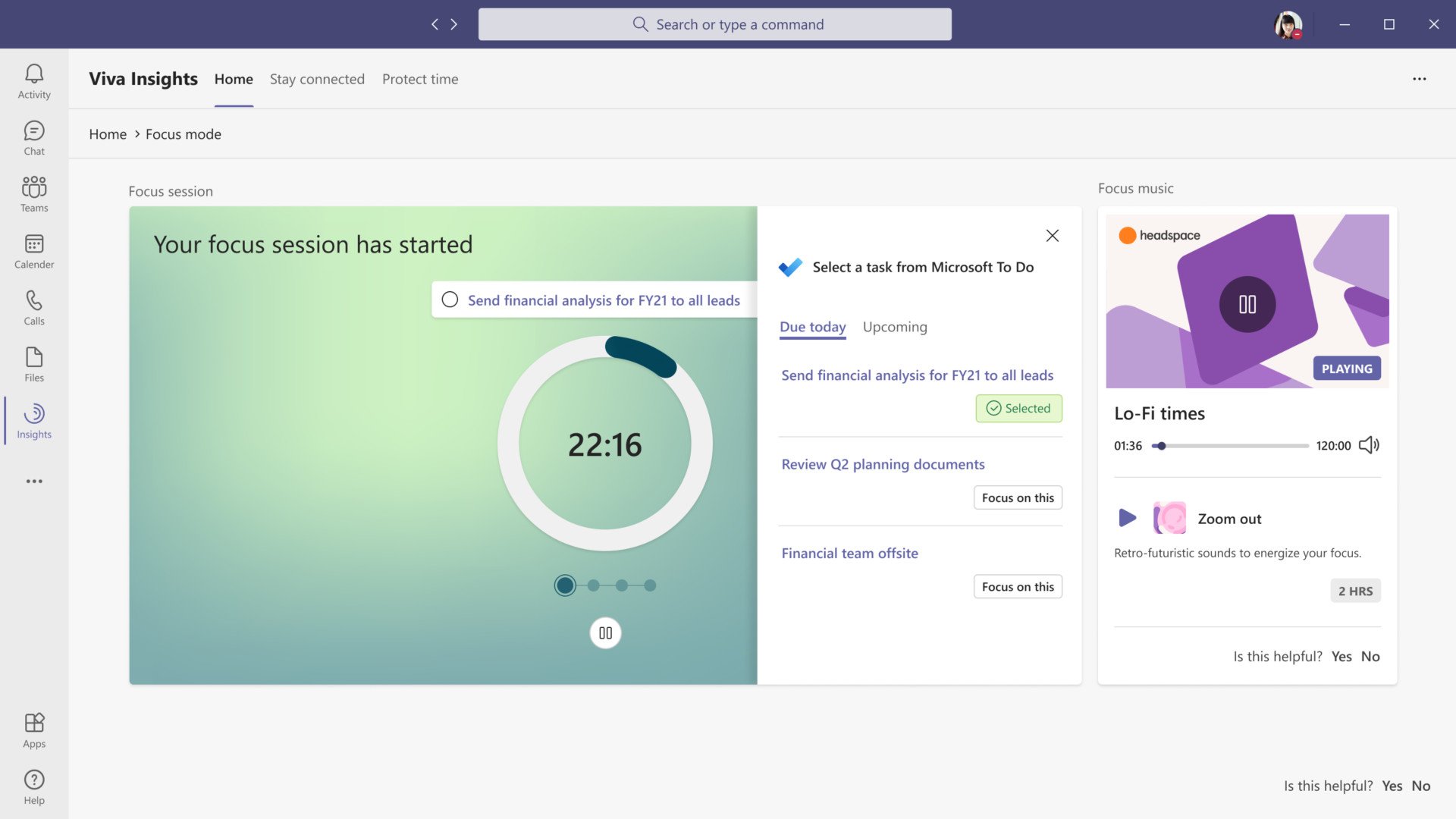Open Help from sidebar
The image size is (1456, 819).
[34, 786]
